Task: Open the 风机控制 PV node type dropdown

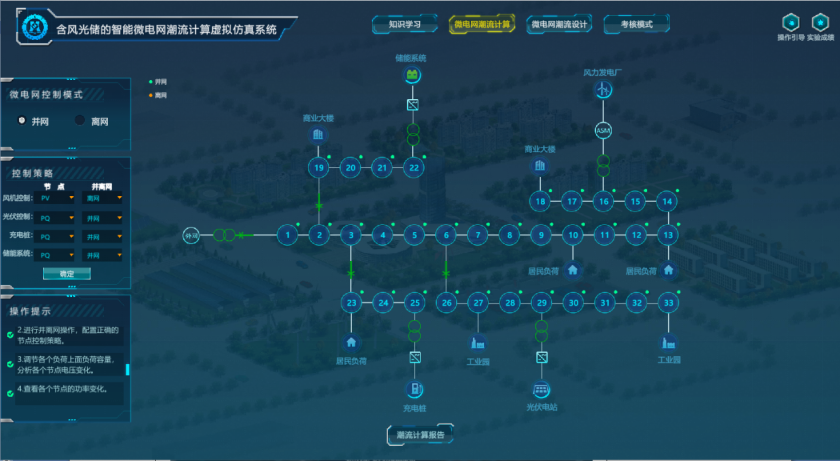Action: (58, 198)
